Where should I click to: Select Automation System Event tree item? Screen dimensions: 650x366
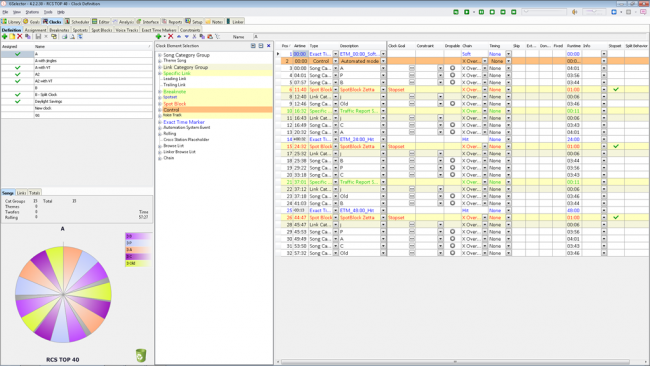[187, 128]
